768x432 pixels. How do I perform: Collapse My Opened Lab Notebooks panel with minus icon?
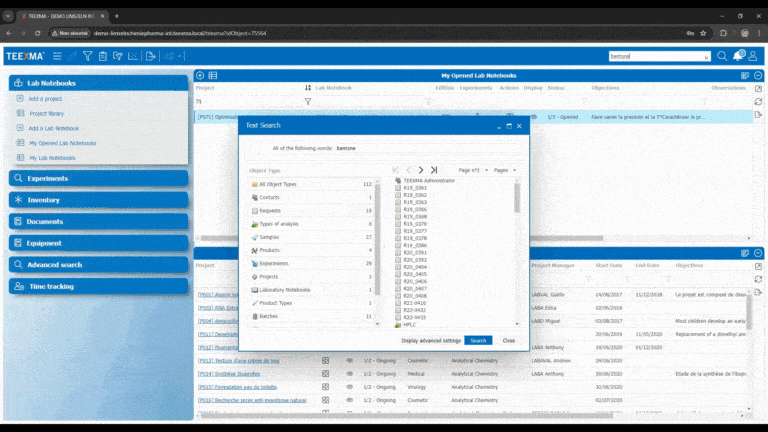coord(758,75)
